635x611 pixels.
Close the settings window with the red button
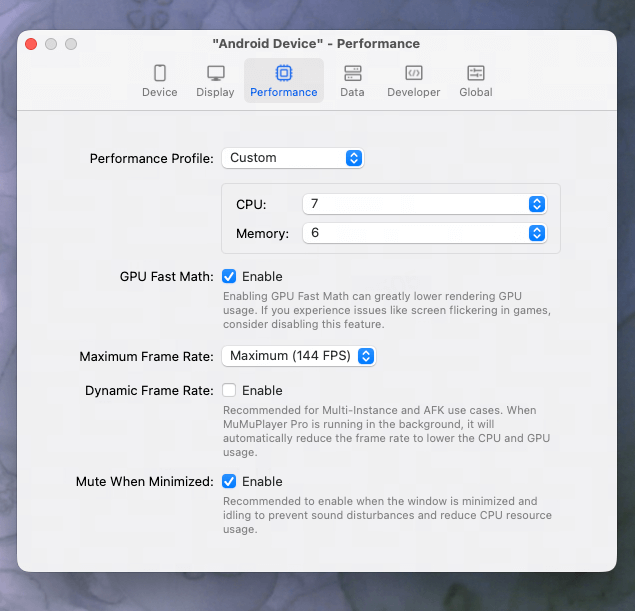(31, 44)
